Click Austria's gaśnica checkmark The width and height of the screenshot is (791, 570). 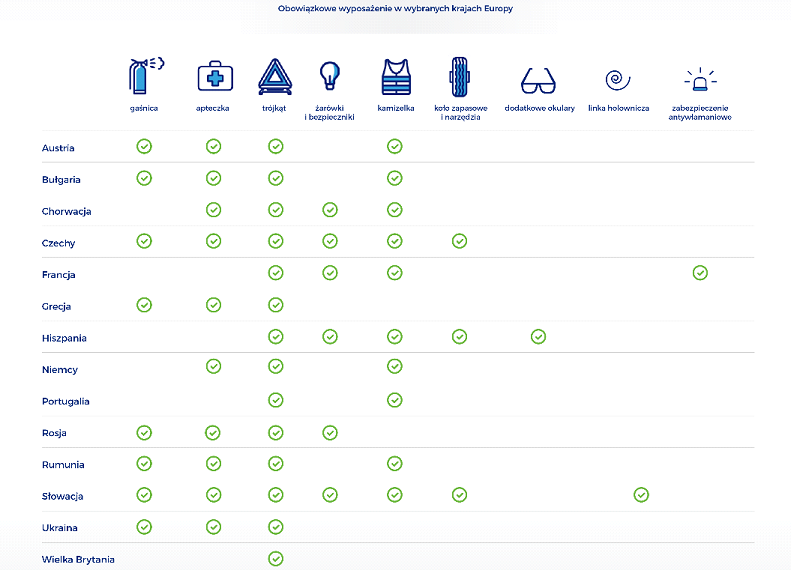[144, 147]
